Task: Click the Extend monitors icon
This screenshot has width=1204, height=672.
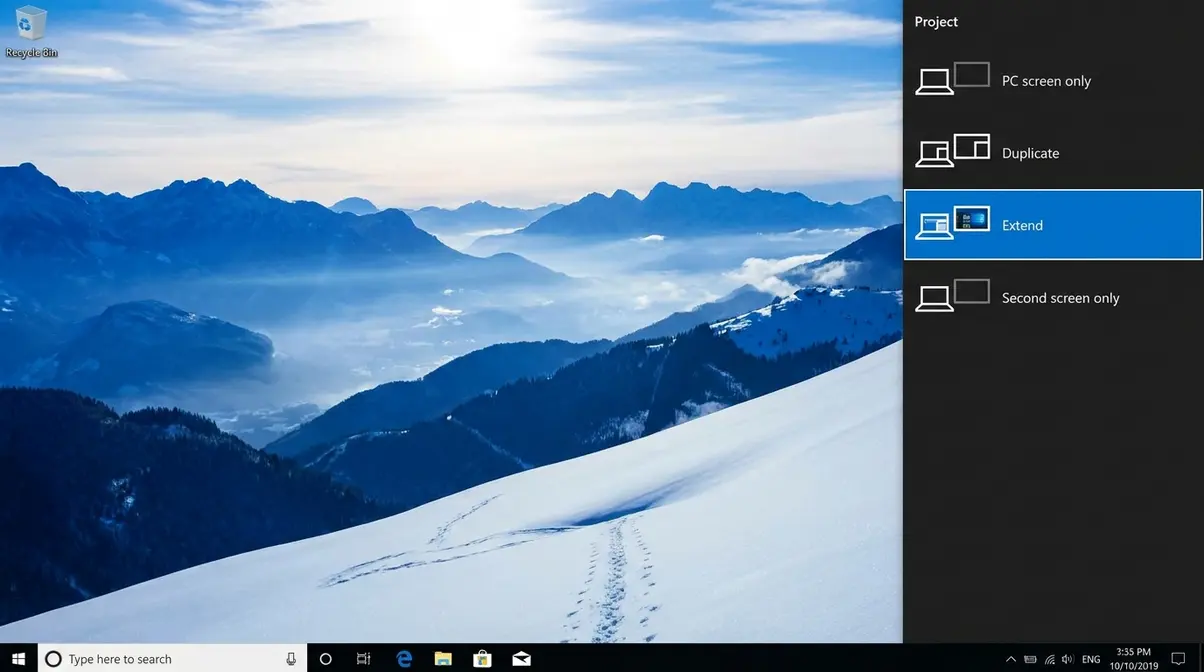Action: 953,223
